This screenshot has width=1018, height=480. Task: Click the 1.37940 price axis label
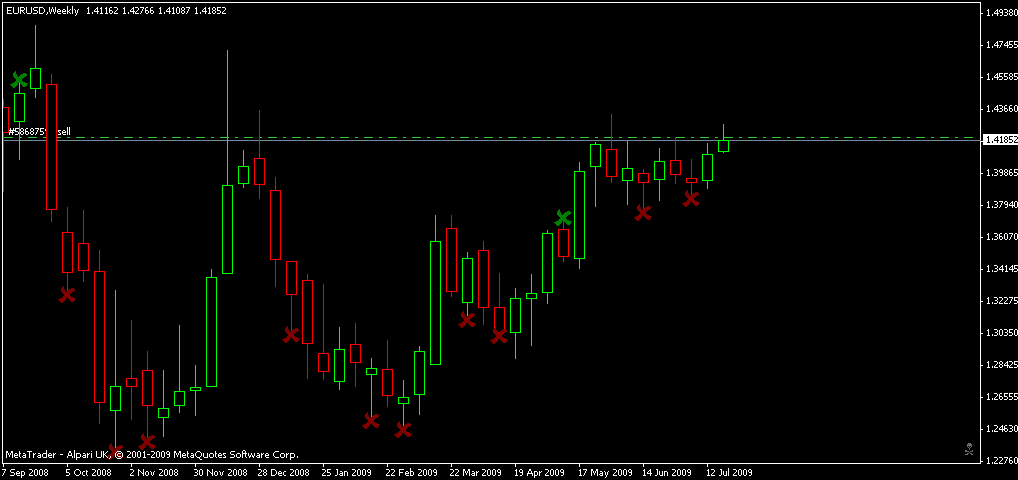1000,205
